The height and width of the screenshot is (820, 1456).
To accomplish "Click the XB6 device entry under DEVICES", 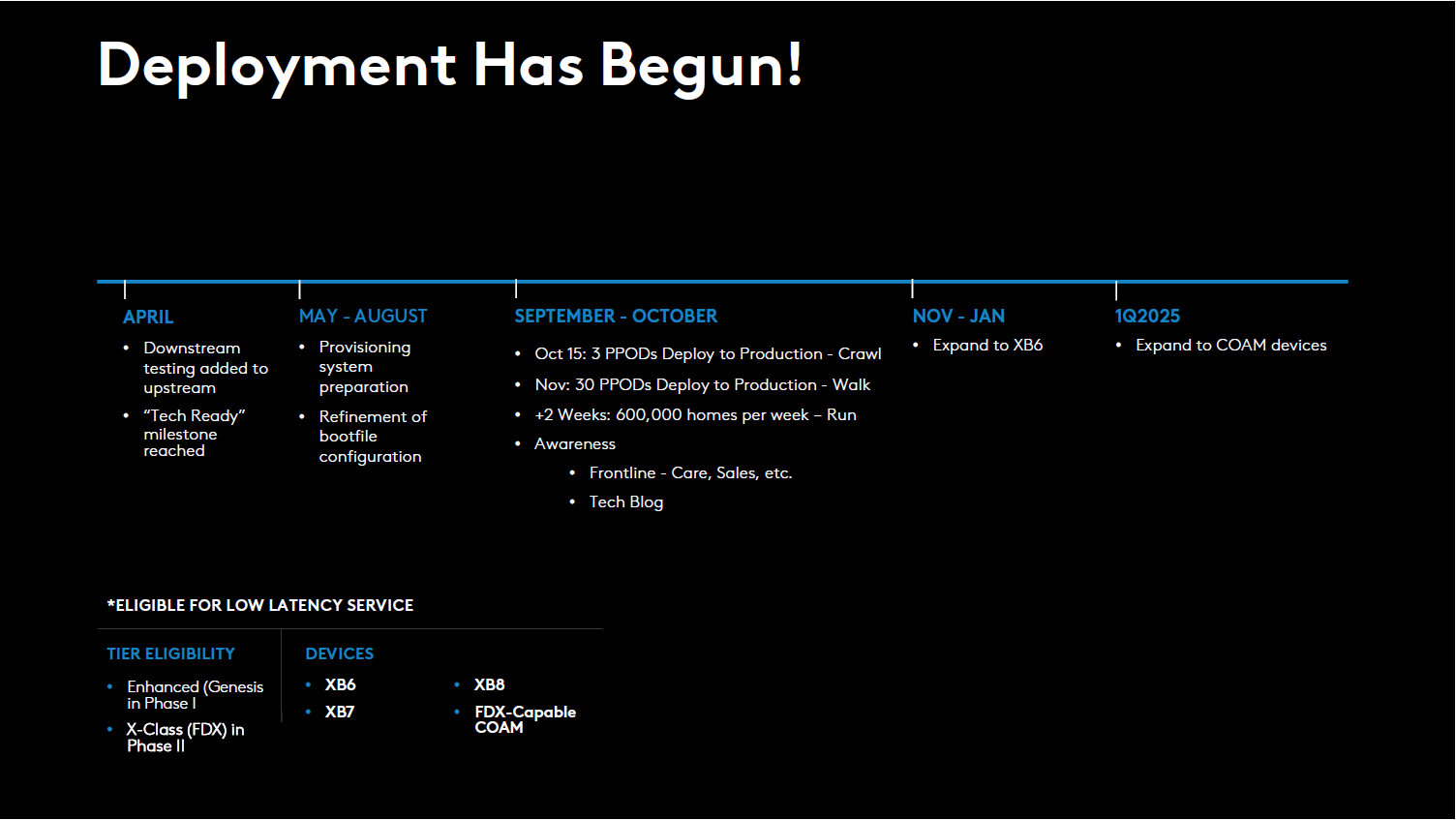I will click(x=341, y=684).
